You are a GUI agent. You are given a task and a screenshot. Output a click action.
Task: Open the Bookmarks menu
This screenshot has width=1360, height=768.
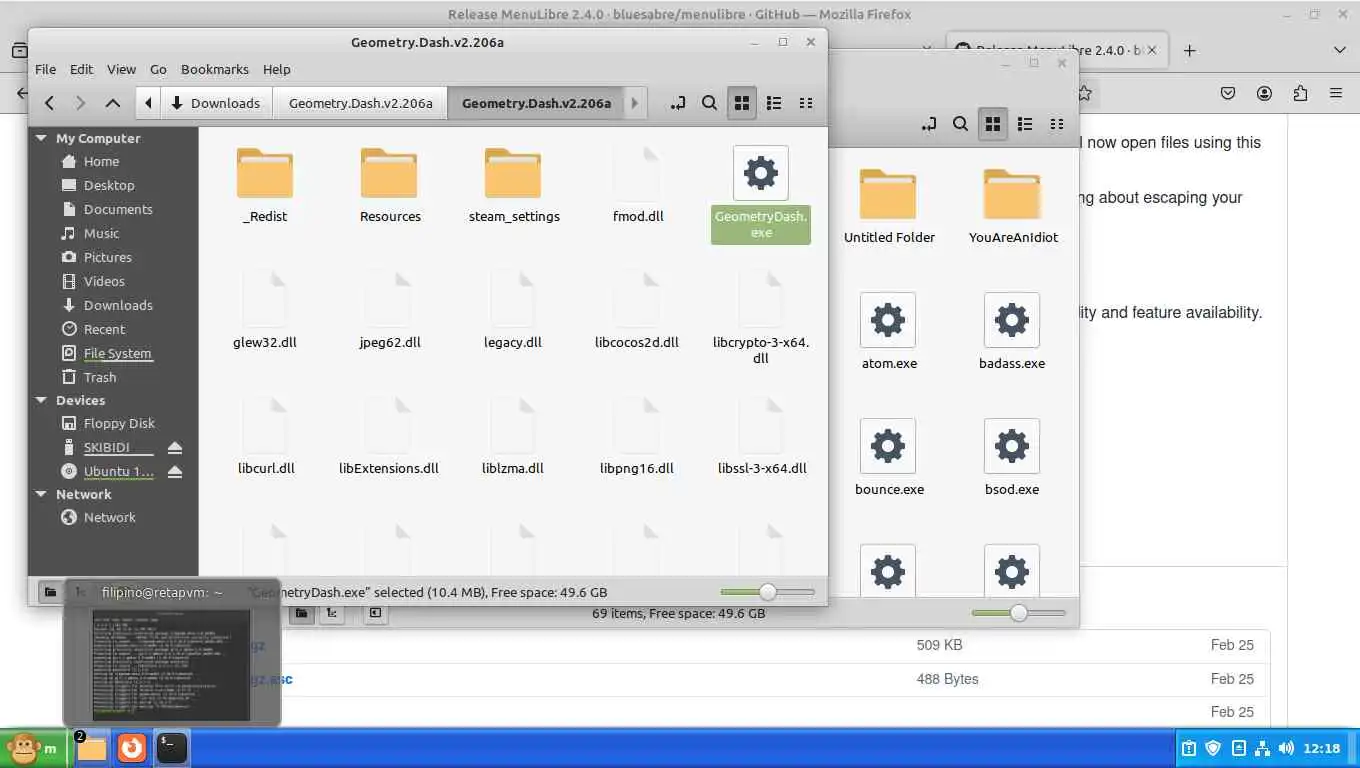pyautogui.click(x=214, y=69)
